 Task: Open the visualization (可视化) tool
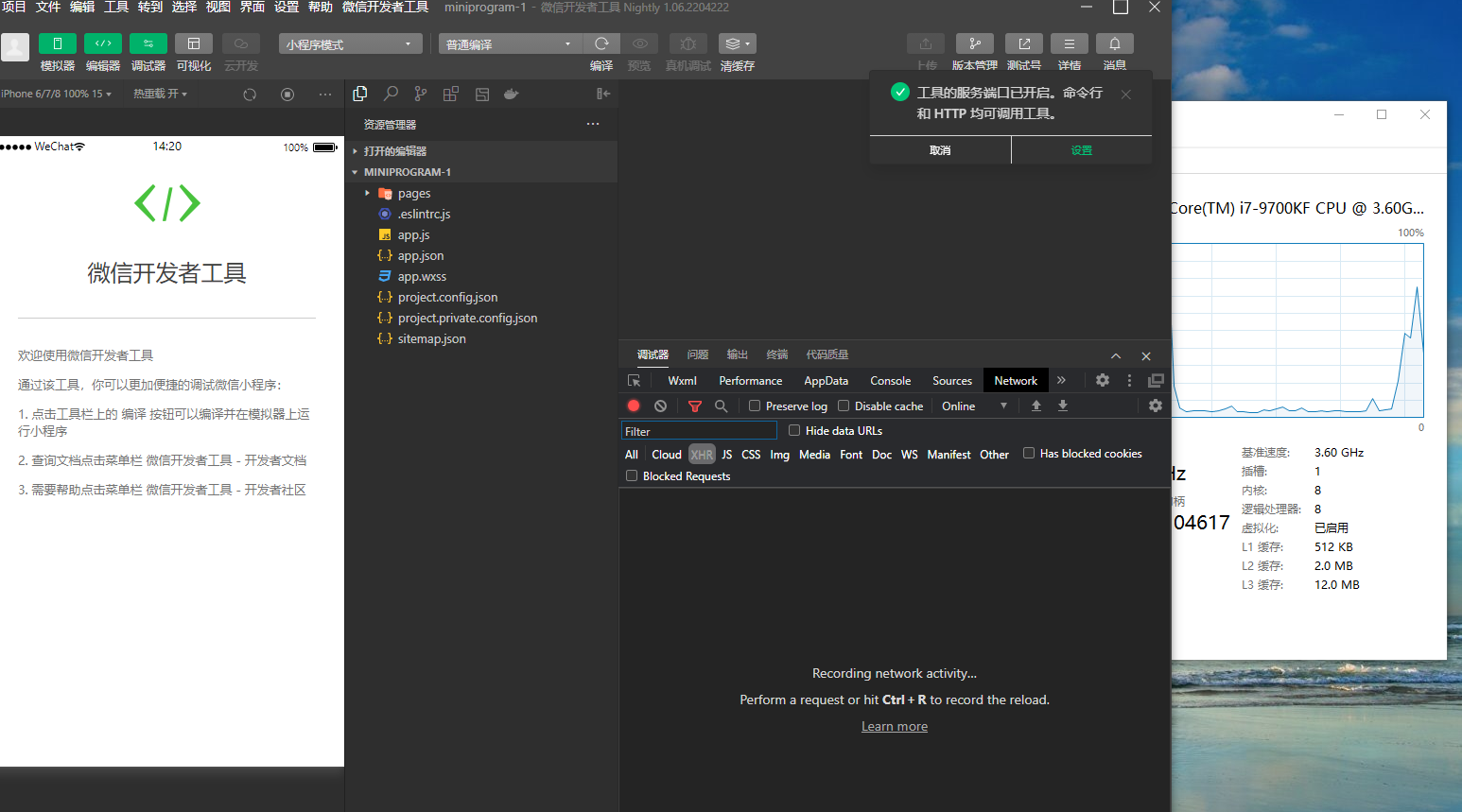[x=194, y=43]
